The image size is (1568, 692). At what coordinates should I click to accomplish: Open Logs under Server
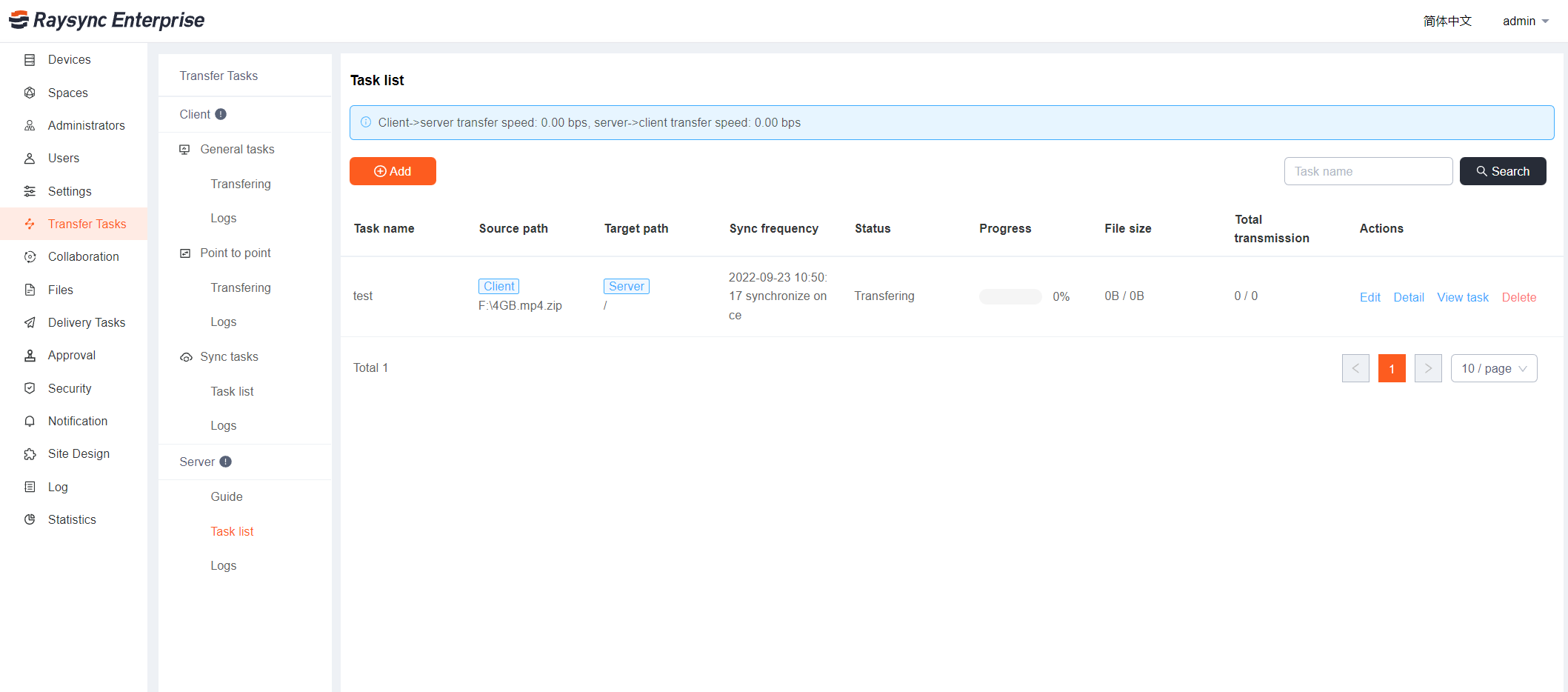coord(224,565)
